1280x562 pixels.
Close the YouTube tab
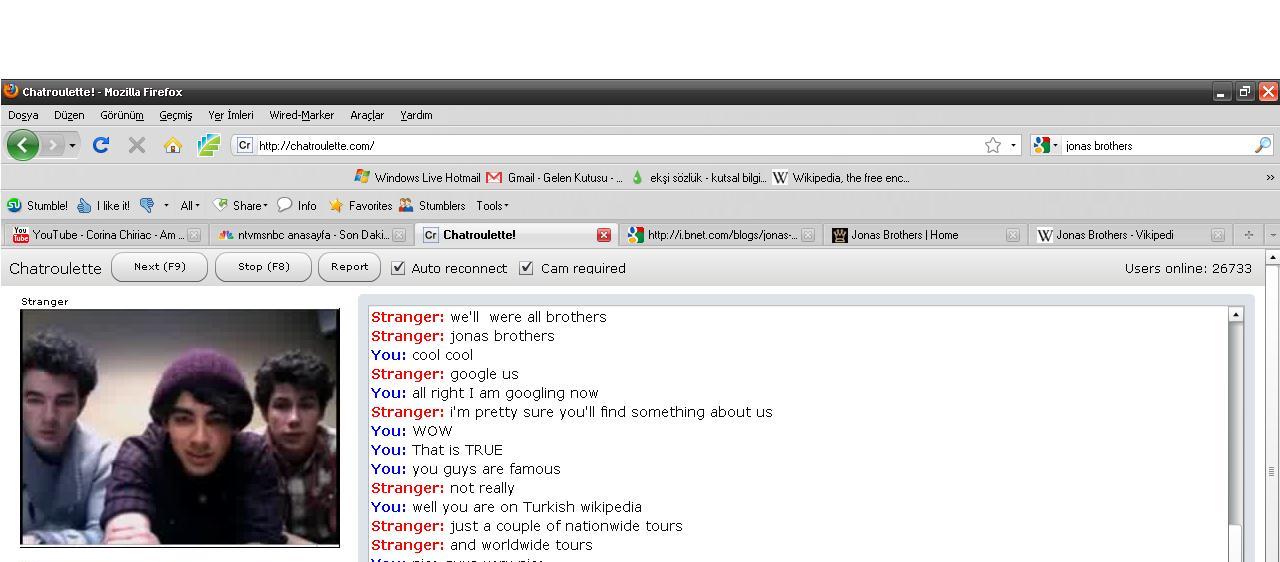tap(194, 235)
